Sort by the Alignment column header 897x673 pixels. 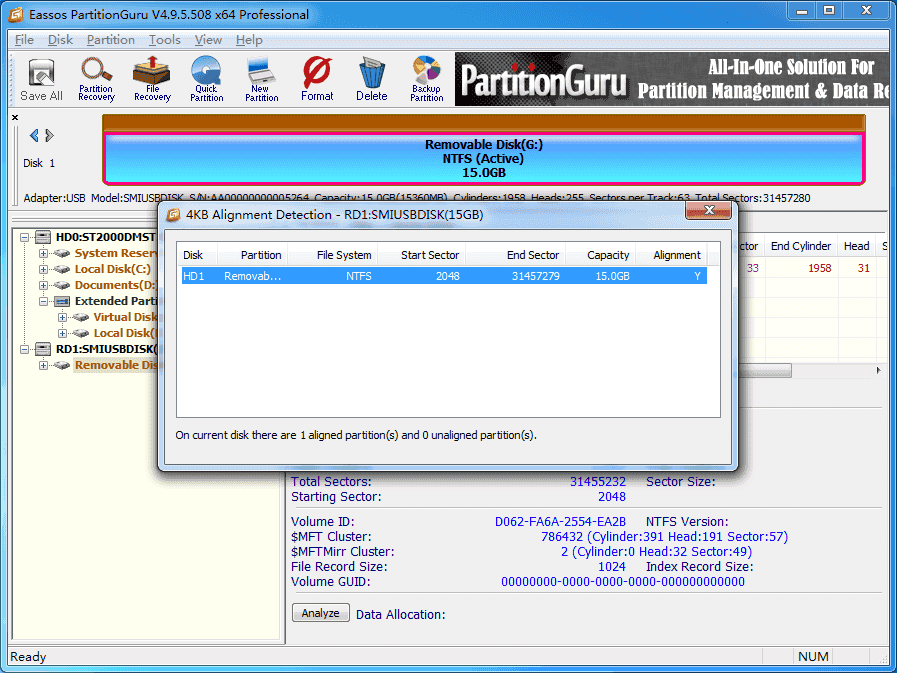tap(671, 255)
